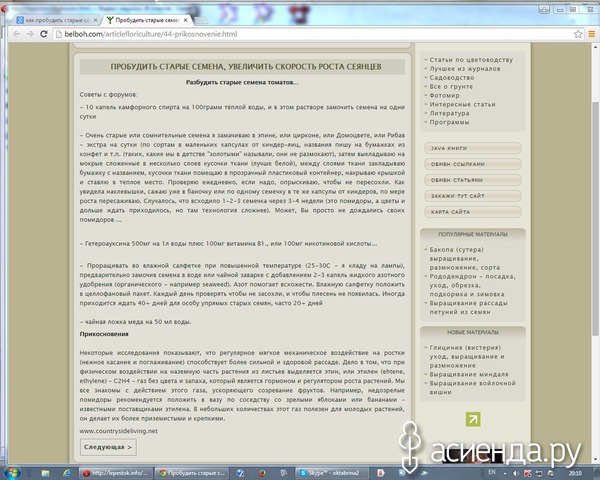
Task: Open 'Все о грунте' link
Action: [x=451, y=87]
